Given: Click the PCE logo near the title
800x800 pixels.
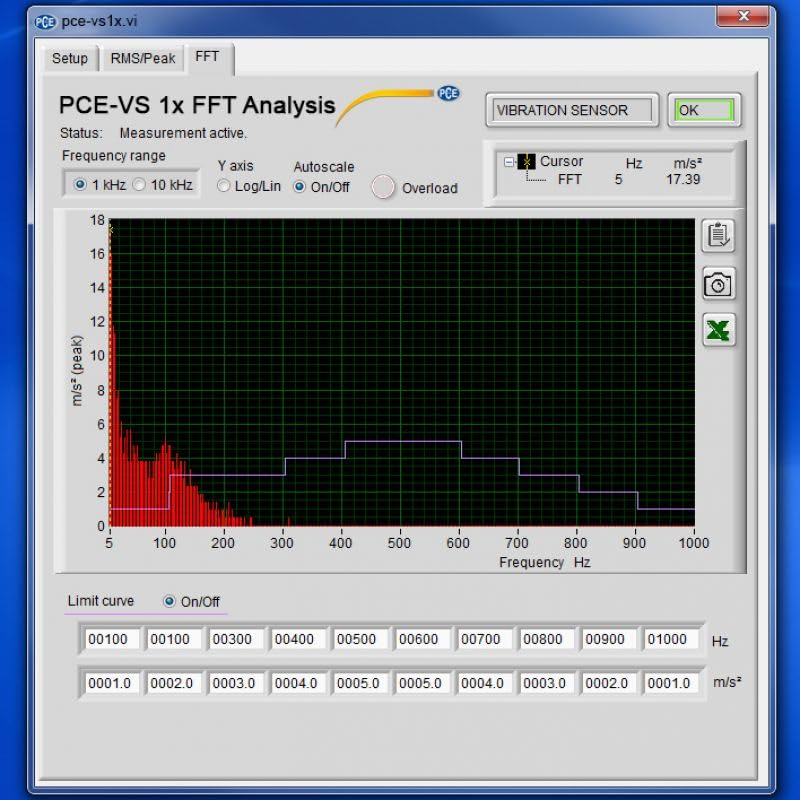Looking at the screenshot, I should click(449, 92).
